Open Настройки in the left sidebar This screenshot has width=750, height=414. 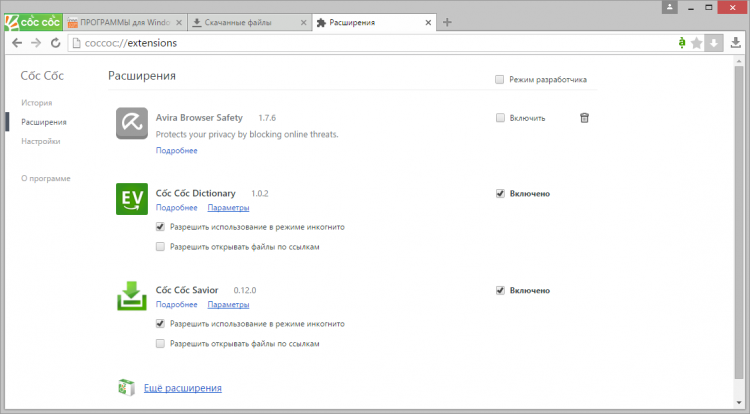click(x=40, y=141)
